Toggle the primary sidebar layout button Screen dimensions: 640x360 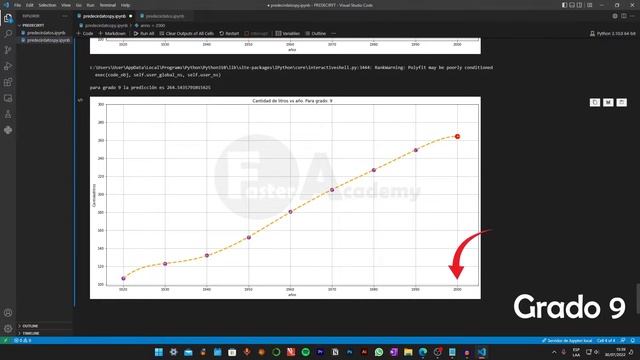[564, 5]
